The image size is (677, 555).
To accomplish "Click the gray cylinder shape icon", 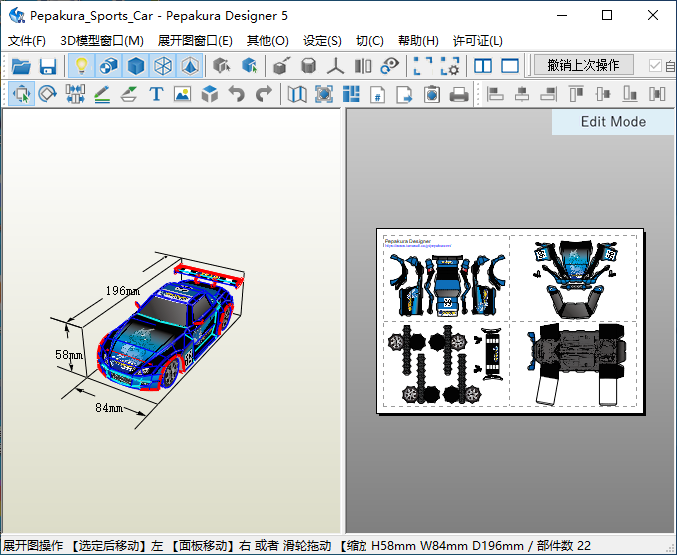I will [308, 66].
